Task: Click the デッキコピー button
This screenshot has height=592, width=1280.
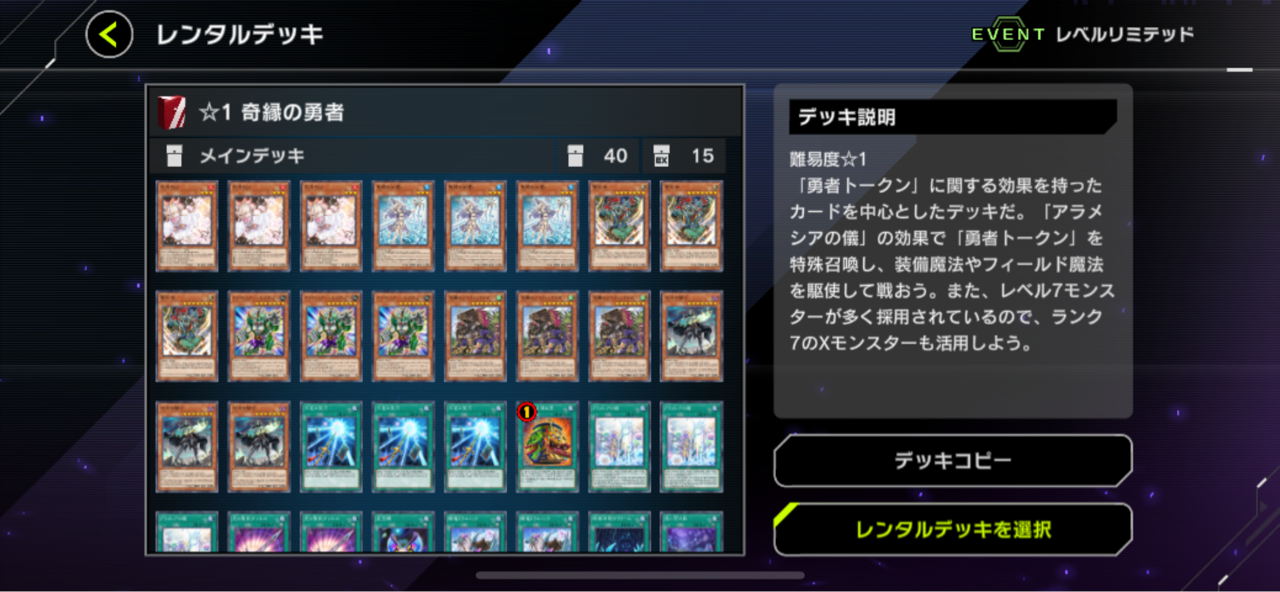Action: 953,461
